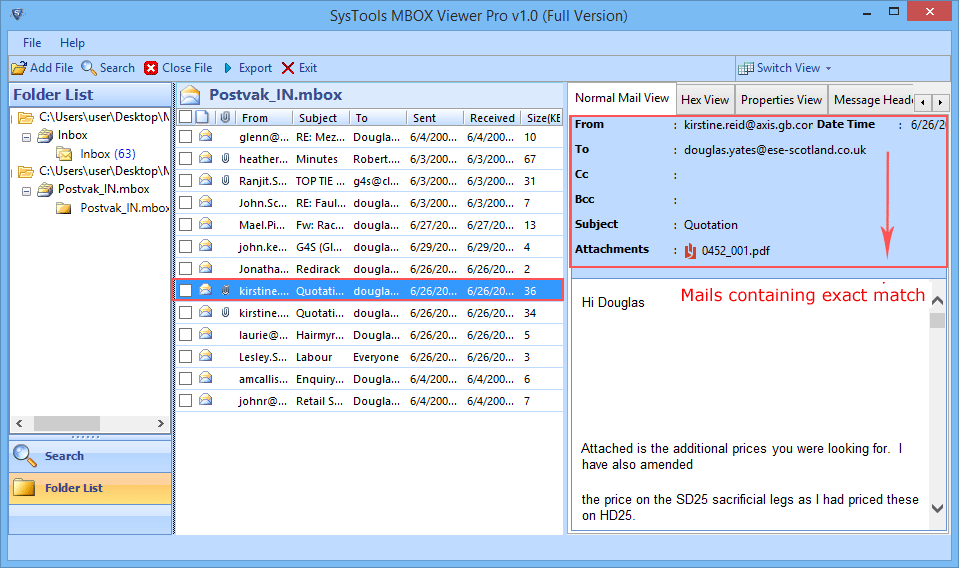Open the File menu
Screen dimensions: 959x568
click(x=32, y=43)
